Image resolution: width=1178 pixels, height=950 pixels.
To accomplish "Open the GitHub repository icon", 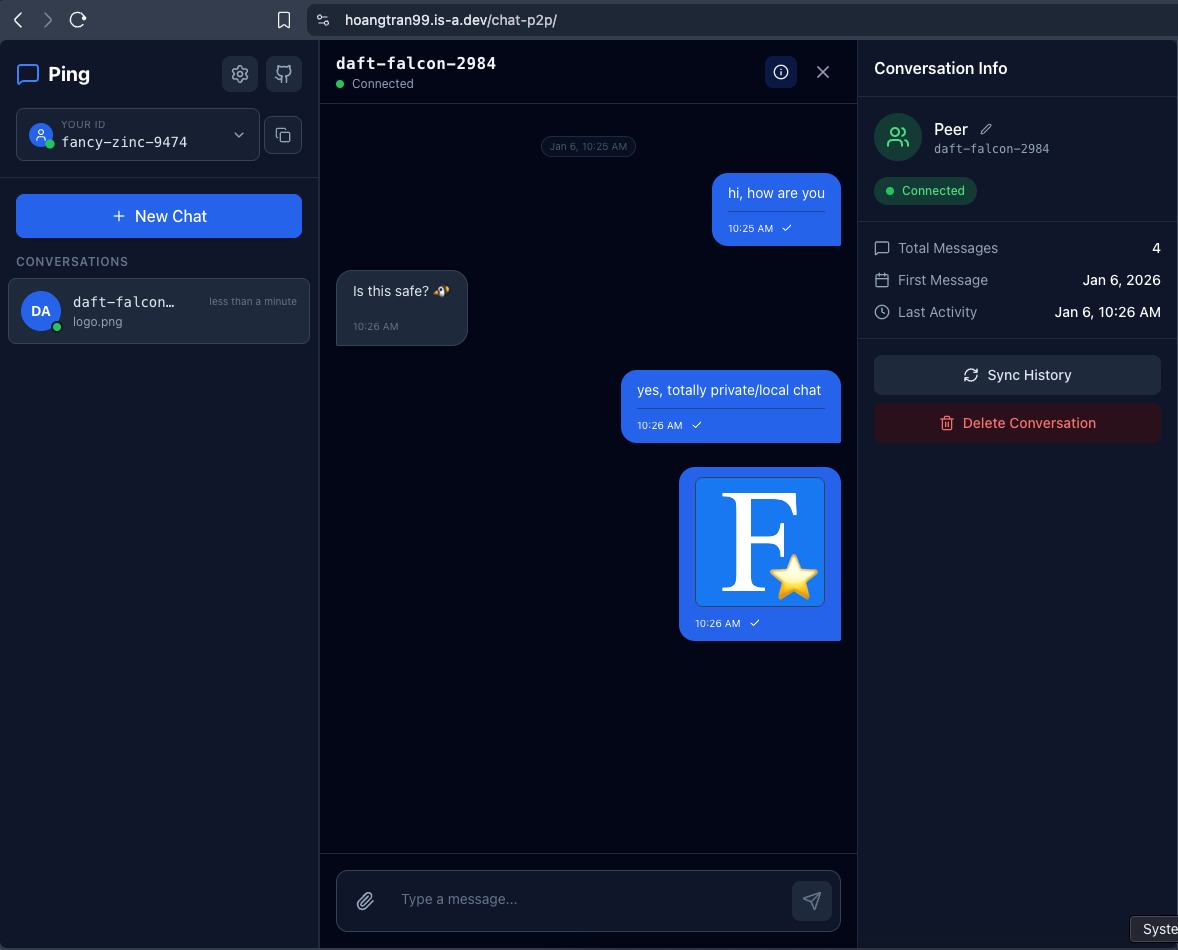I will 283,74.
